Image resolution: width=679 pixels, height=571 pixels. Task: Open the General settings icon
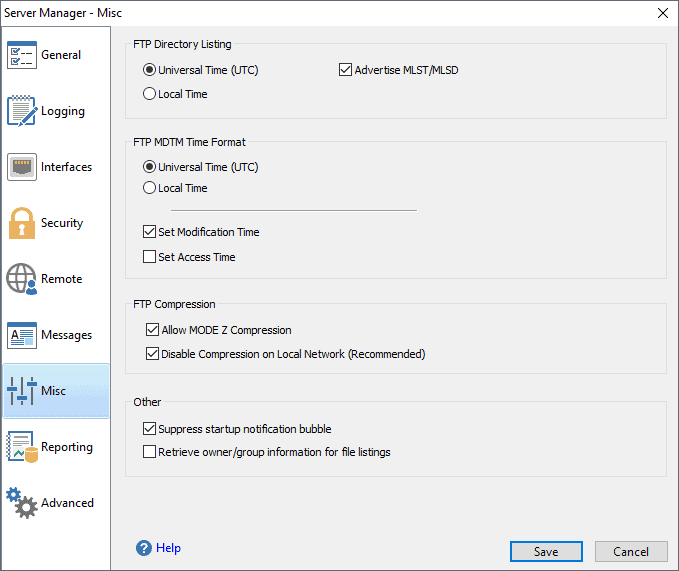coord(22,55)
